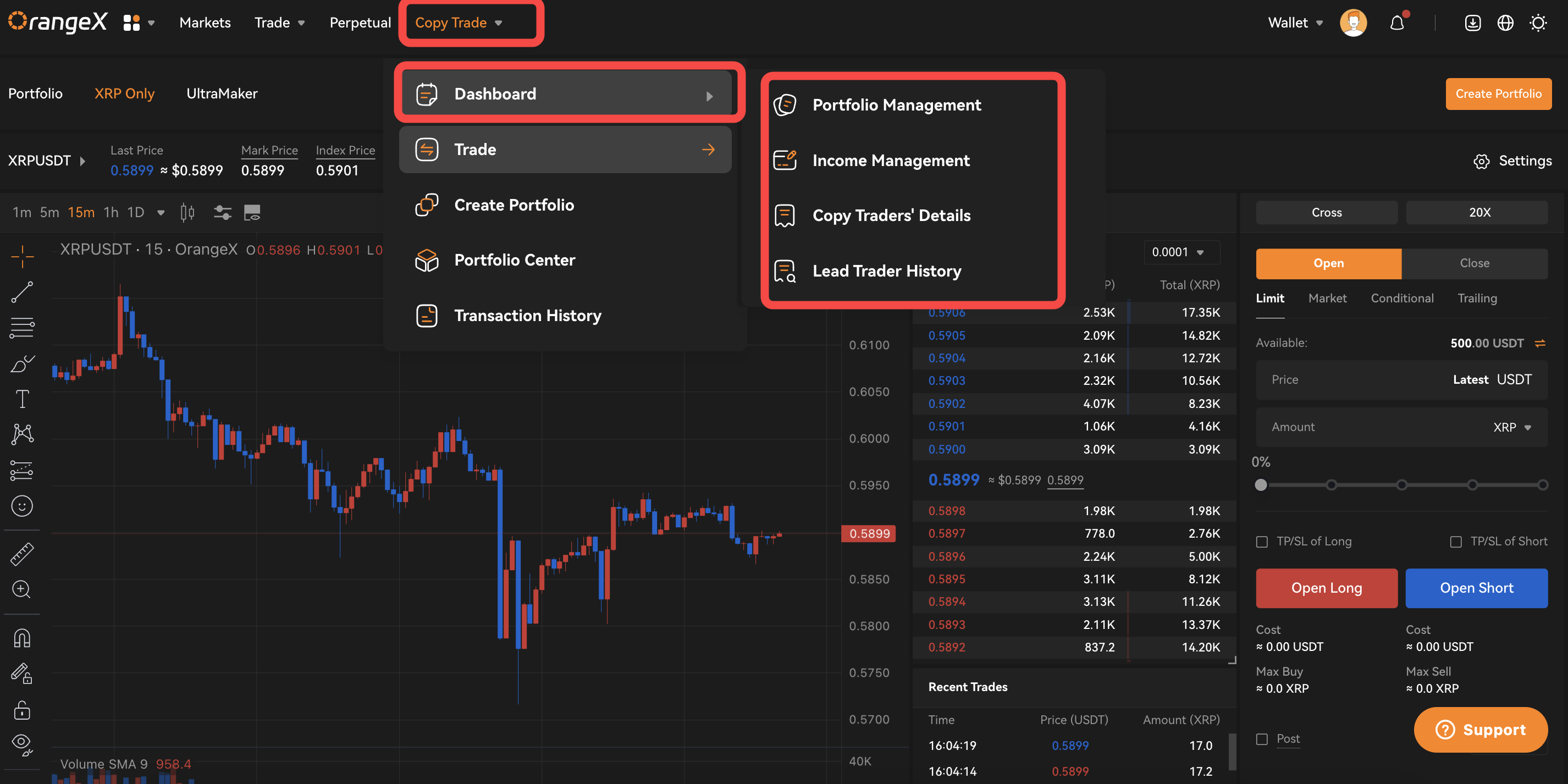Open the user avatar profile
Viewport: 1568px width, 784px height.
(1353, 23)
